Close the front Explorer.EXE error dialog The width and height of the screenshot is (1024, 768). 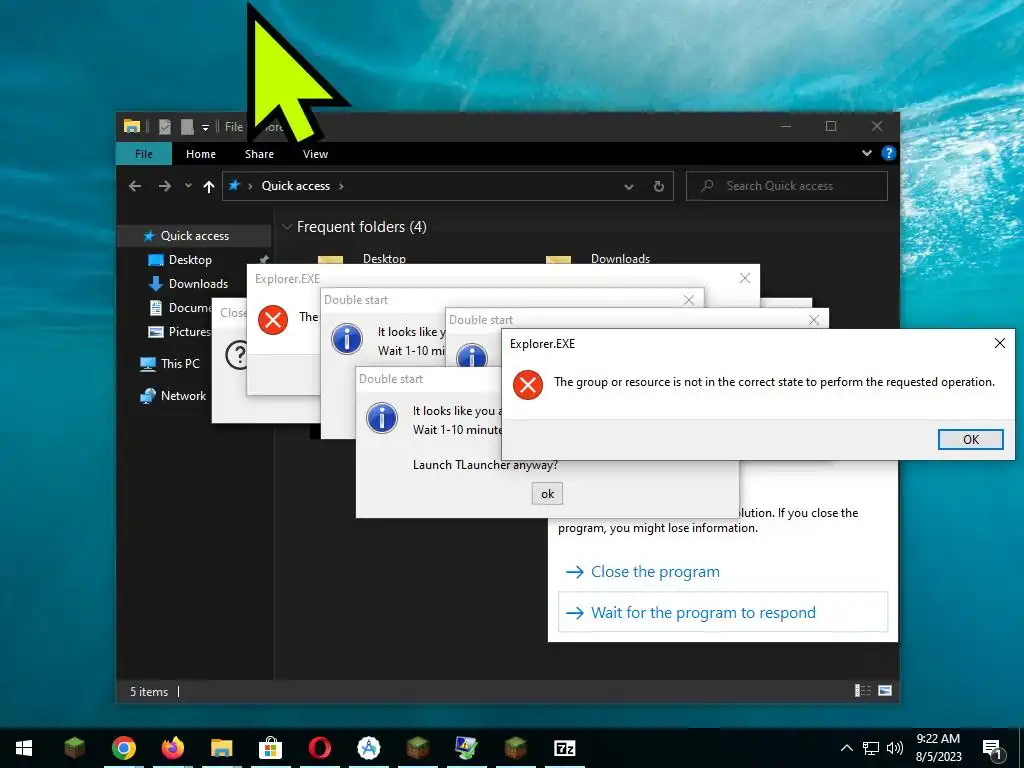[999, 343]
